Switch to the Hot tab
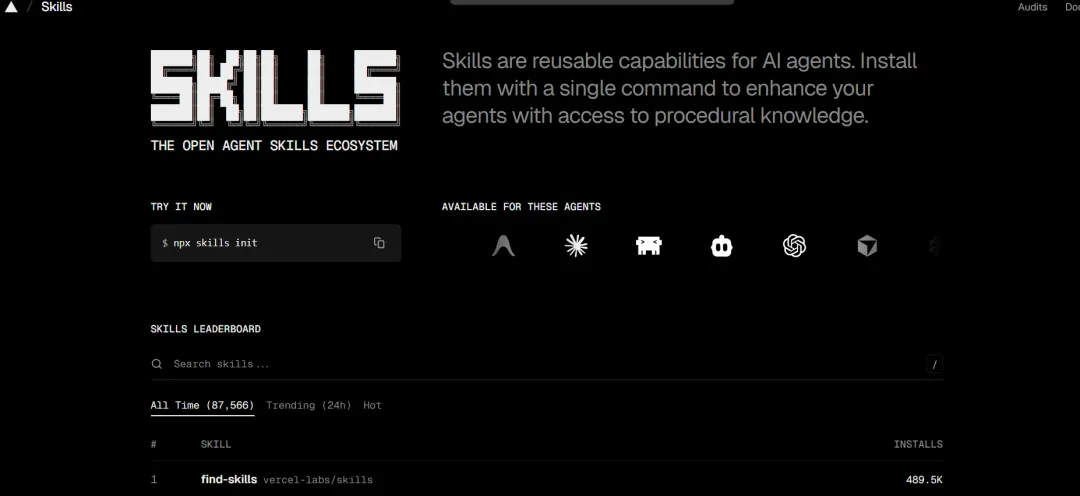Screen dimensions: 1080x496 373,405
